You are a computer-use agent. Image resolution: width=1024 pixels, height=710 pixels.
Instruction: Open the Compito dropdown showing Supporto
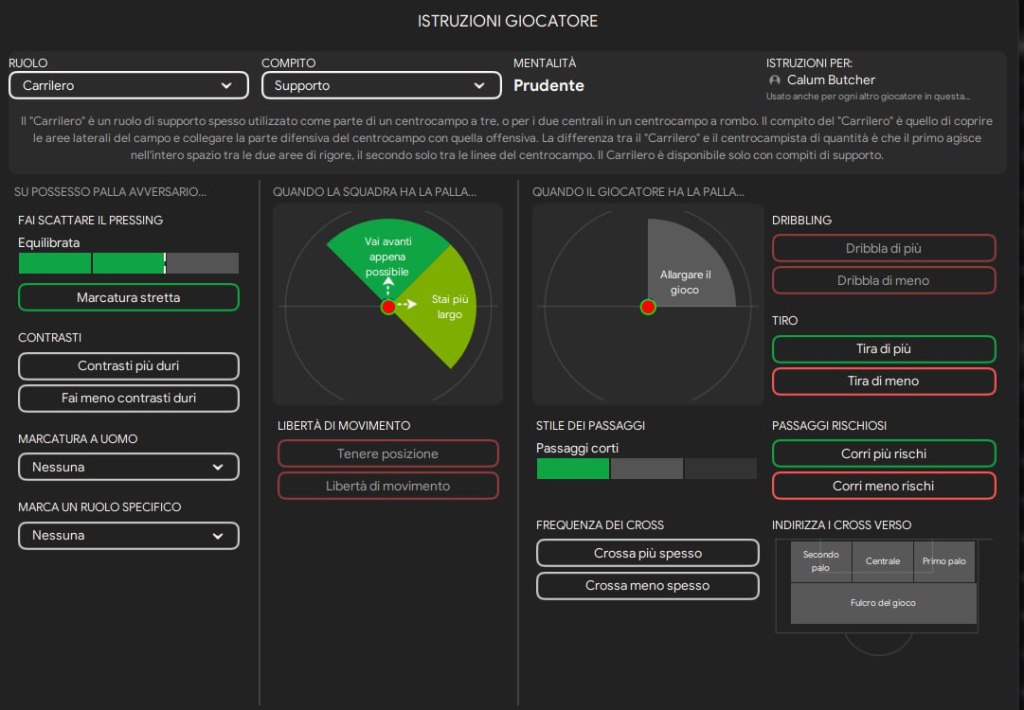tap(380, 86)
